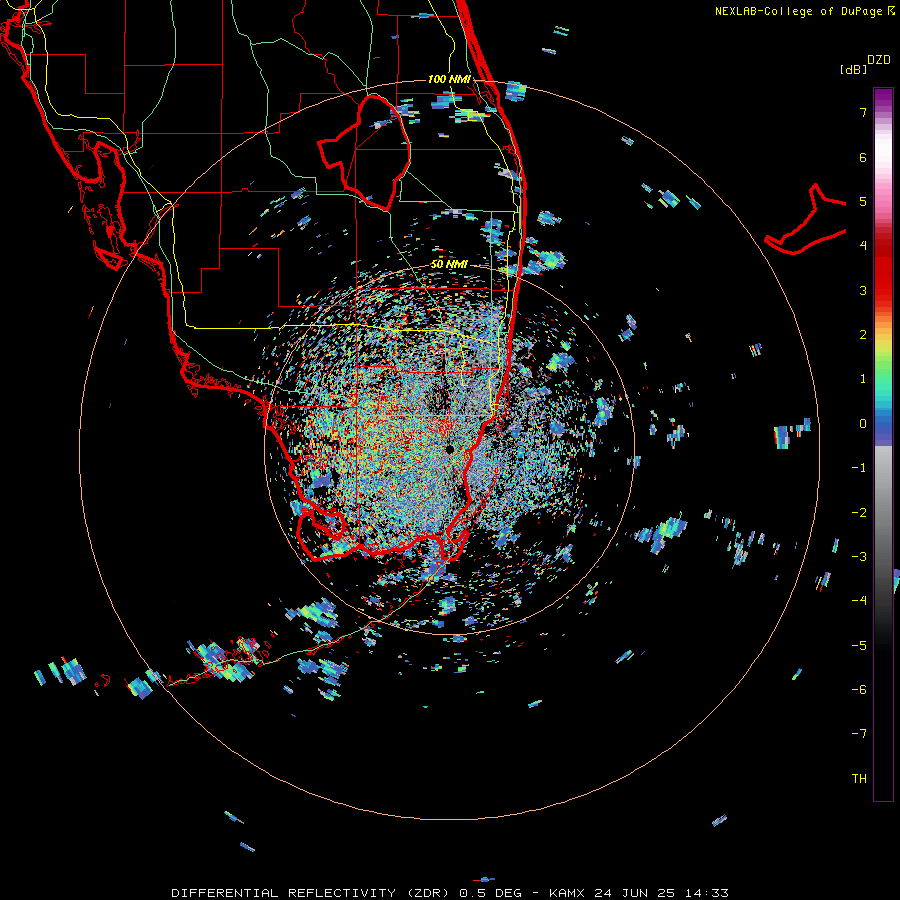Click the 4 value on color scale
Image resolution: width=900 pixels, height=900 pixels.
point(863,246)
